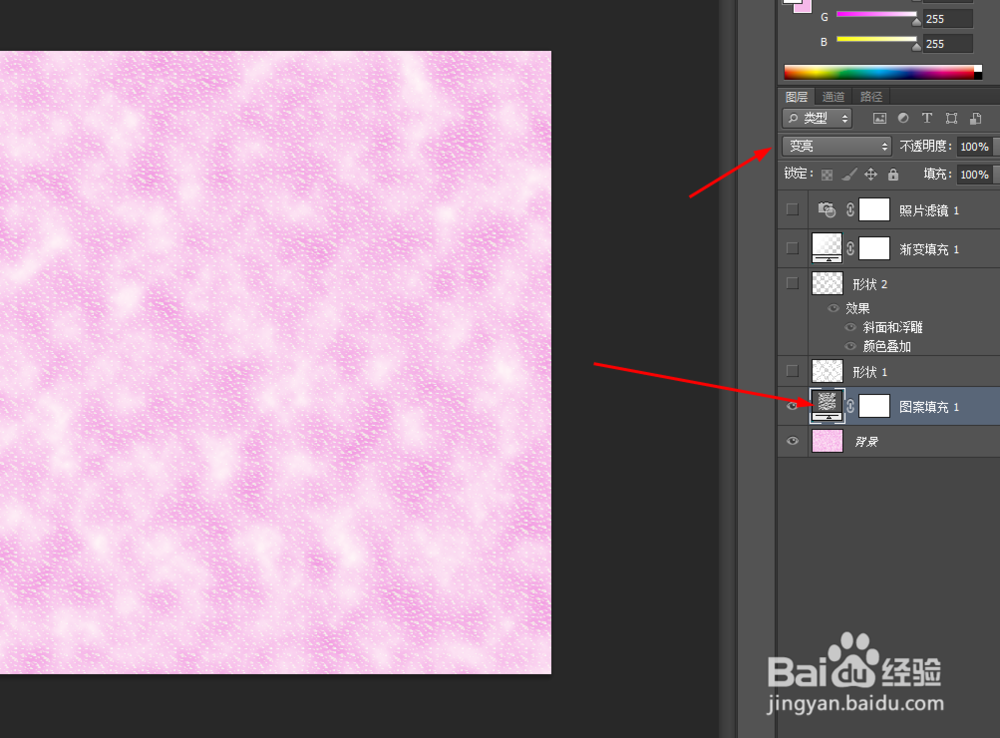This screenshot has height=738, width=1000.
Task: Open the 类型 layer filter dropdown
Action: point(817,118)
